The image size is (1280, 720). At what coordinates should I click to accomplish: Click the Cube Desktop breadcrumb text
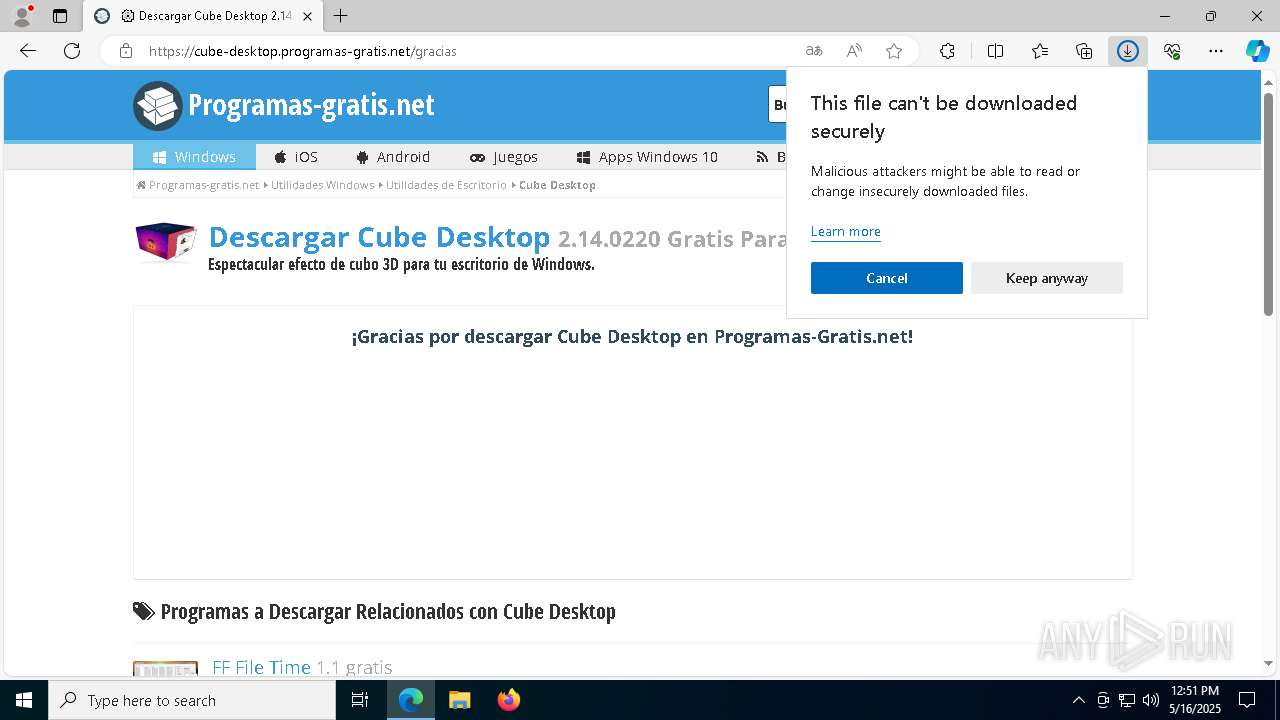tap(557, 185)
